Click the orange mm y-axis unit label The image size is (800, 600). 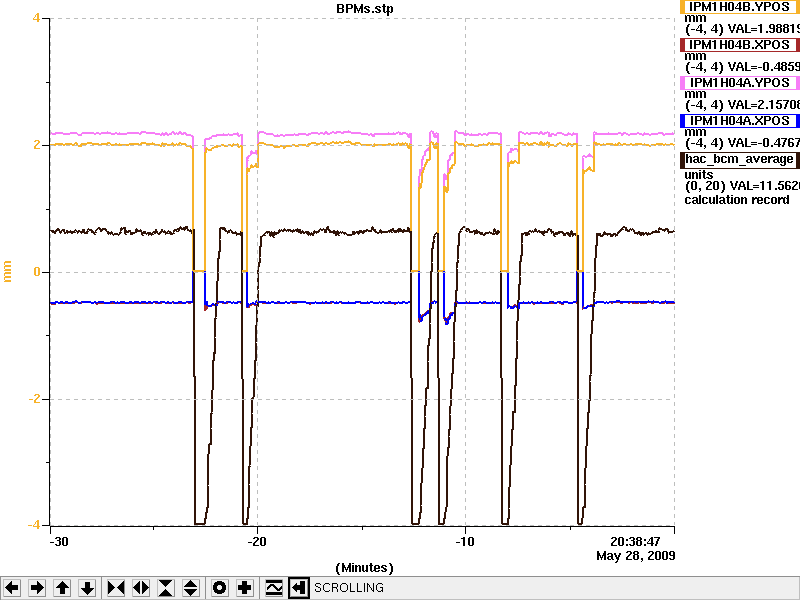[8, 271]
